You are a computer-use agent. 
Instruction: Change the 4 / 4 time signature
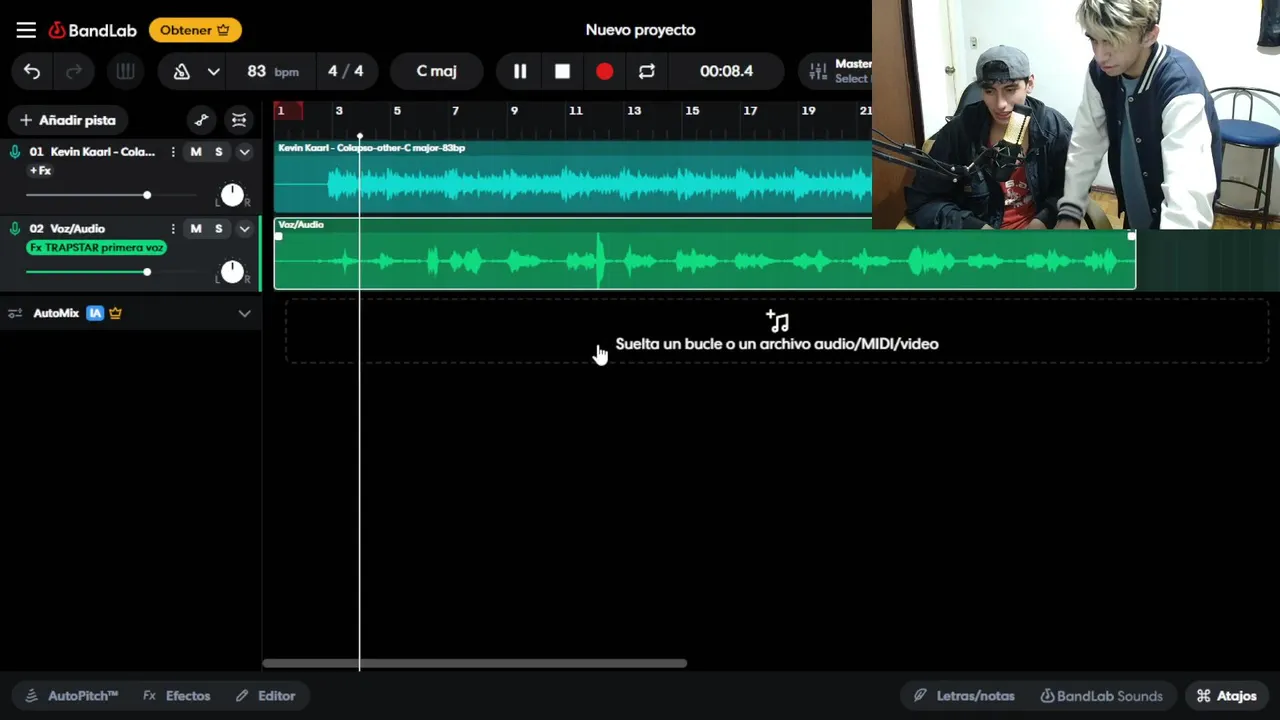point(346,71)
